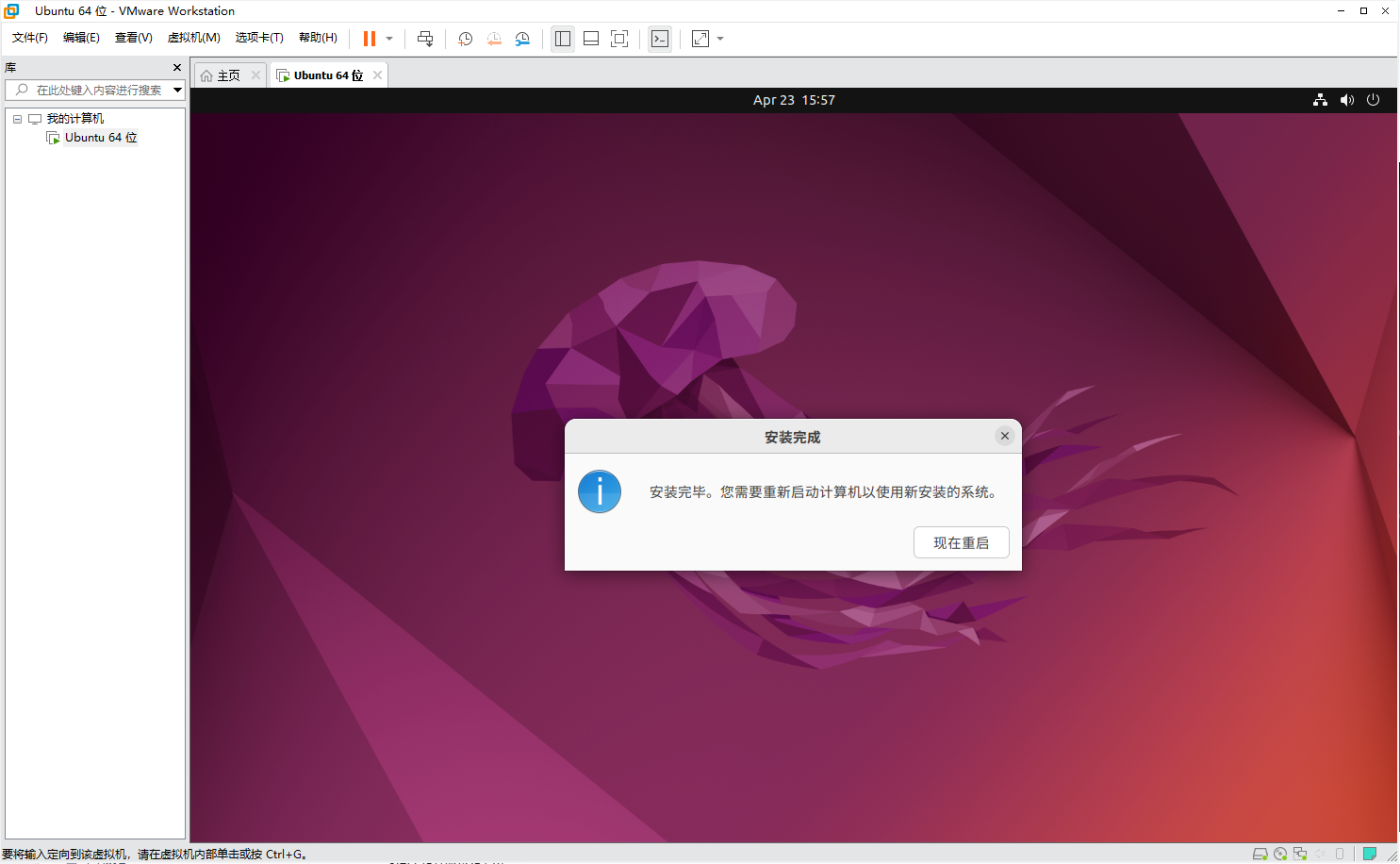Toggle the console view icon
1400x864 pixels.
(x=660, y=39)
